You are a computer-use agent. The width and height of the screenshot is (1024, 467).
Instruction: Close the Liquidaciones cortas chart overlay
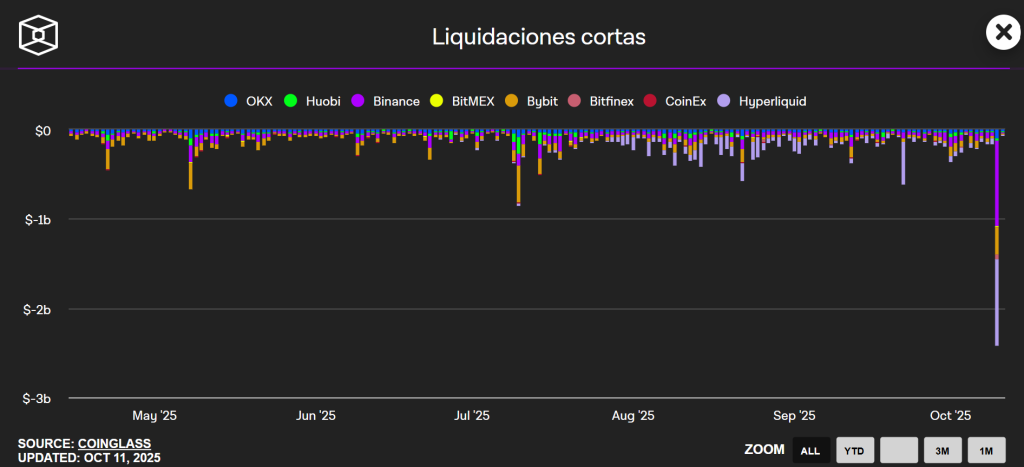(1002, 33)
